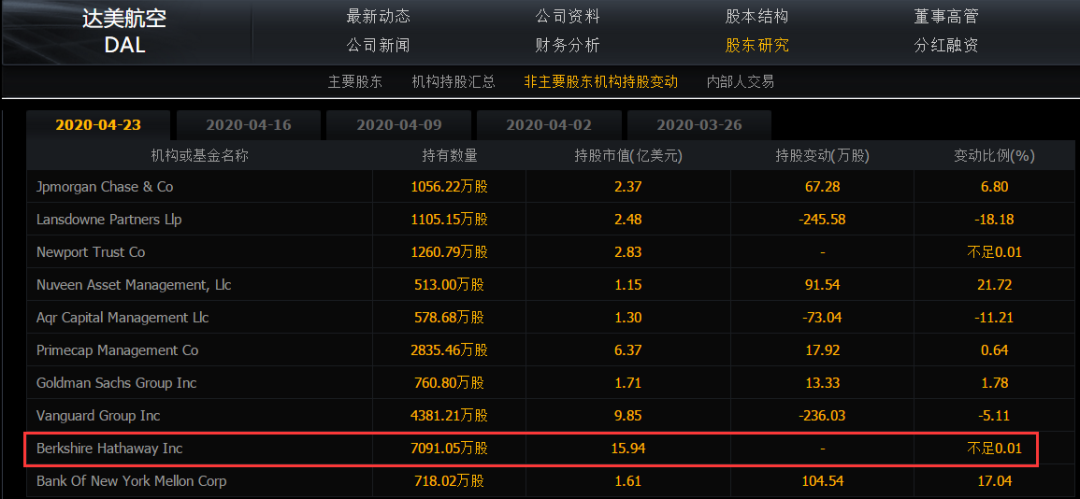Select Newport Trust Co institution name
The width and height of the screenshot is (1080, 499).
tap(91, 252)
